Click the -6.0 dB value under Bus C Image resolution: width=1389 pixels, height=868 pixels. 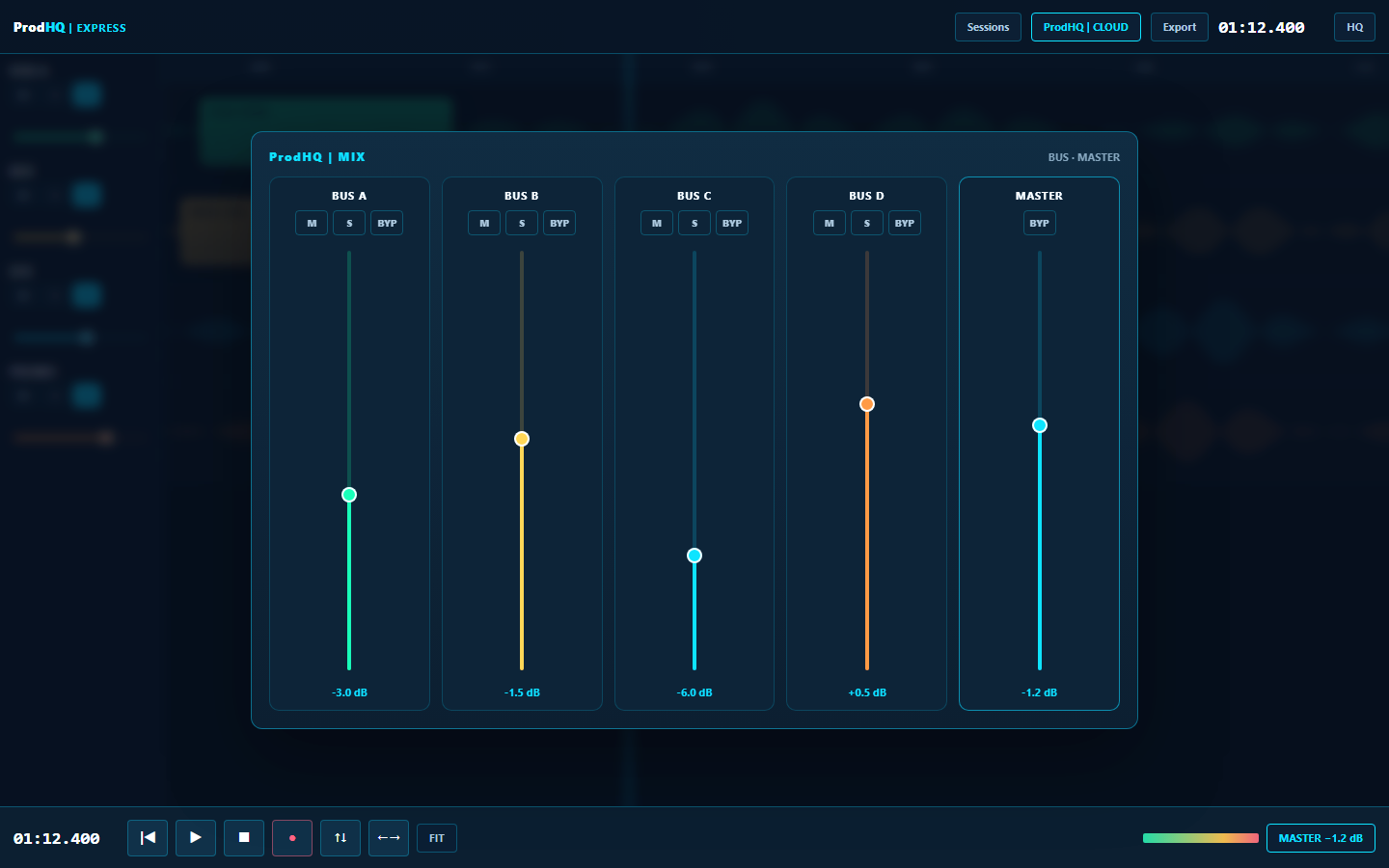pos(694,692)
